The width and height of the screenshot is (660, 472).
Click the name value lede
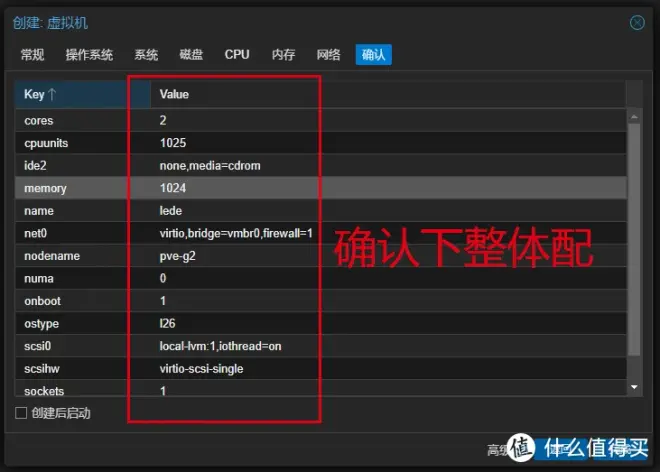171,211
